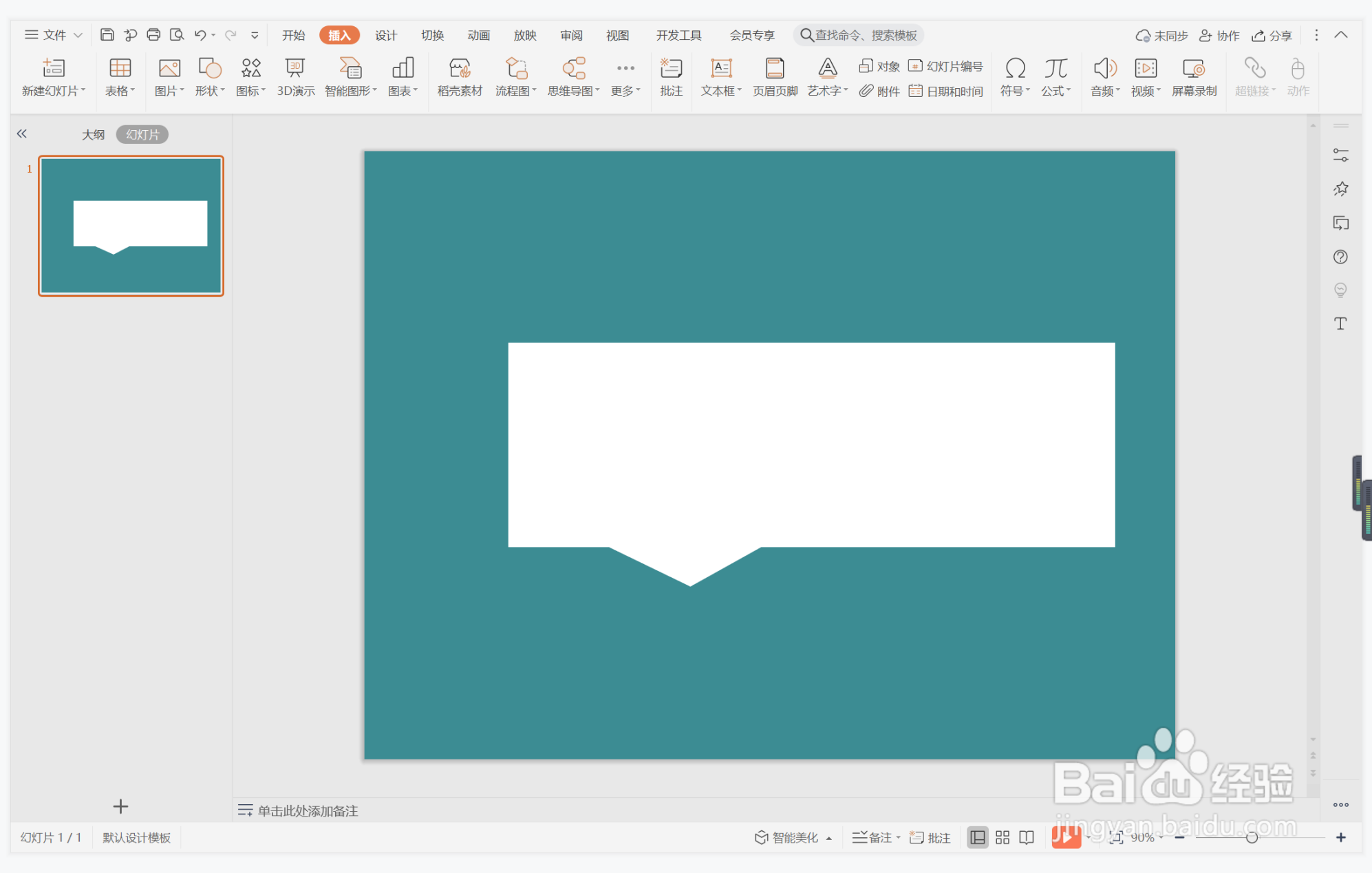Select slide 1 thumbnail in the panel

131,226
